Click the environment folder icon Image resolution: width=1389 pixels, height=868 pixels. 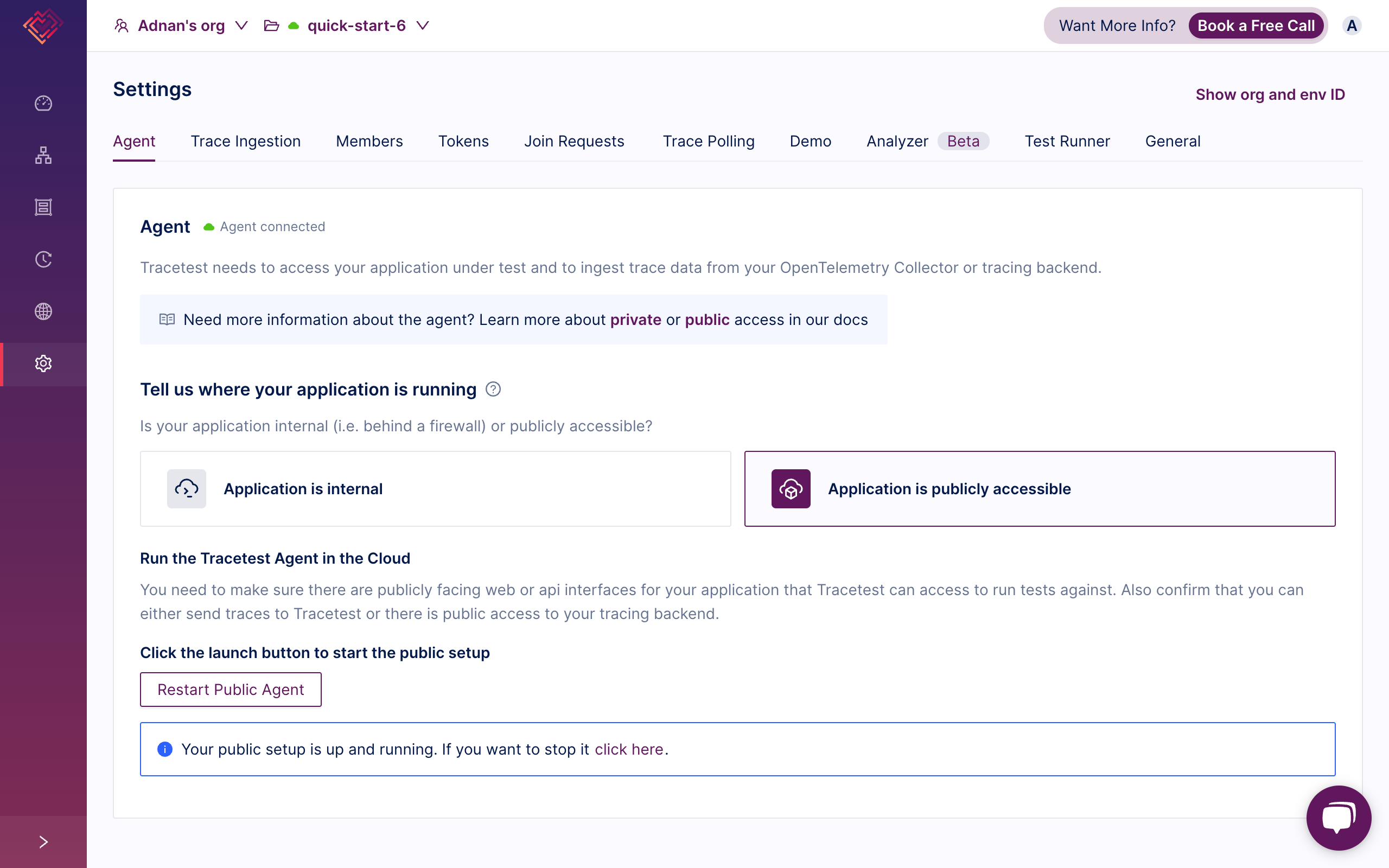click(x=271, y=26)
